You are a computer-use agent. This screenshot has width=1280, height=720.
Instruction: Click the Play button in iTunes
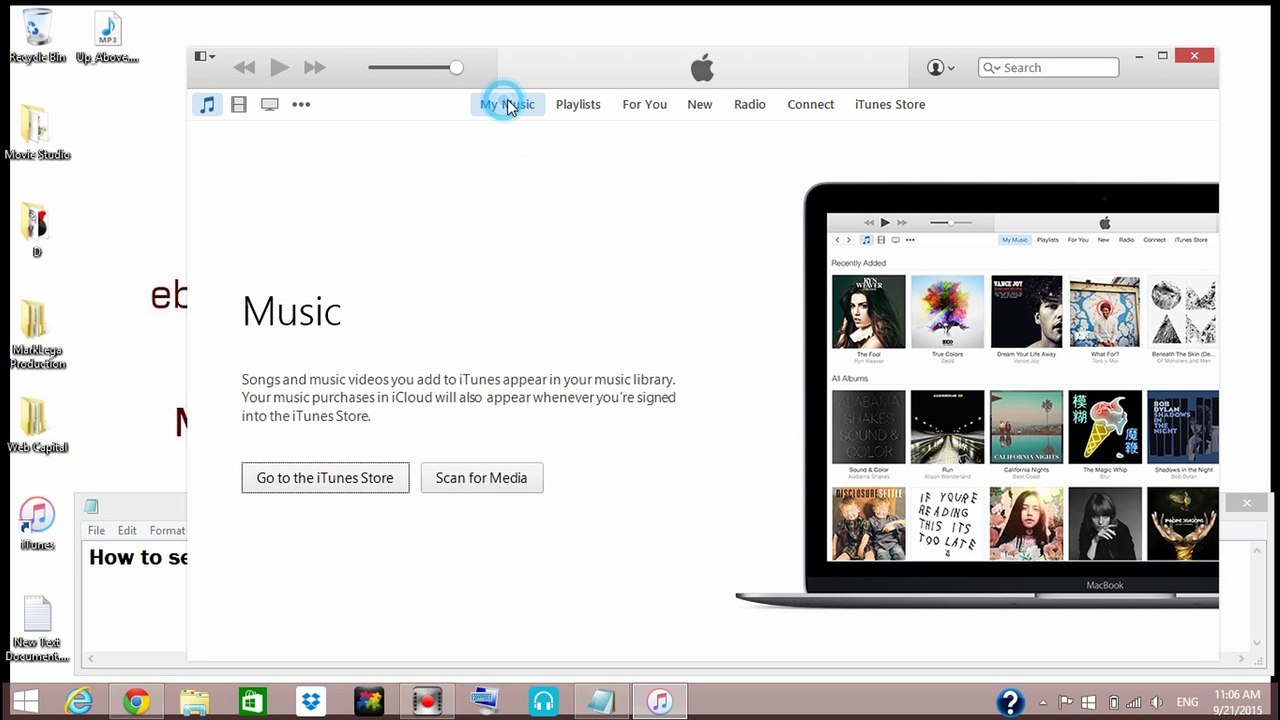(x=279, y=68)
